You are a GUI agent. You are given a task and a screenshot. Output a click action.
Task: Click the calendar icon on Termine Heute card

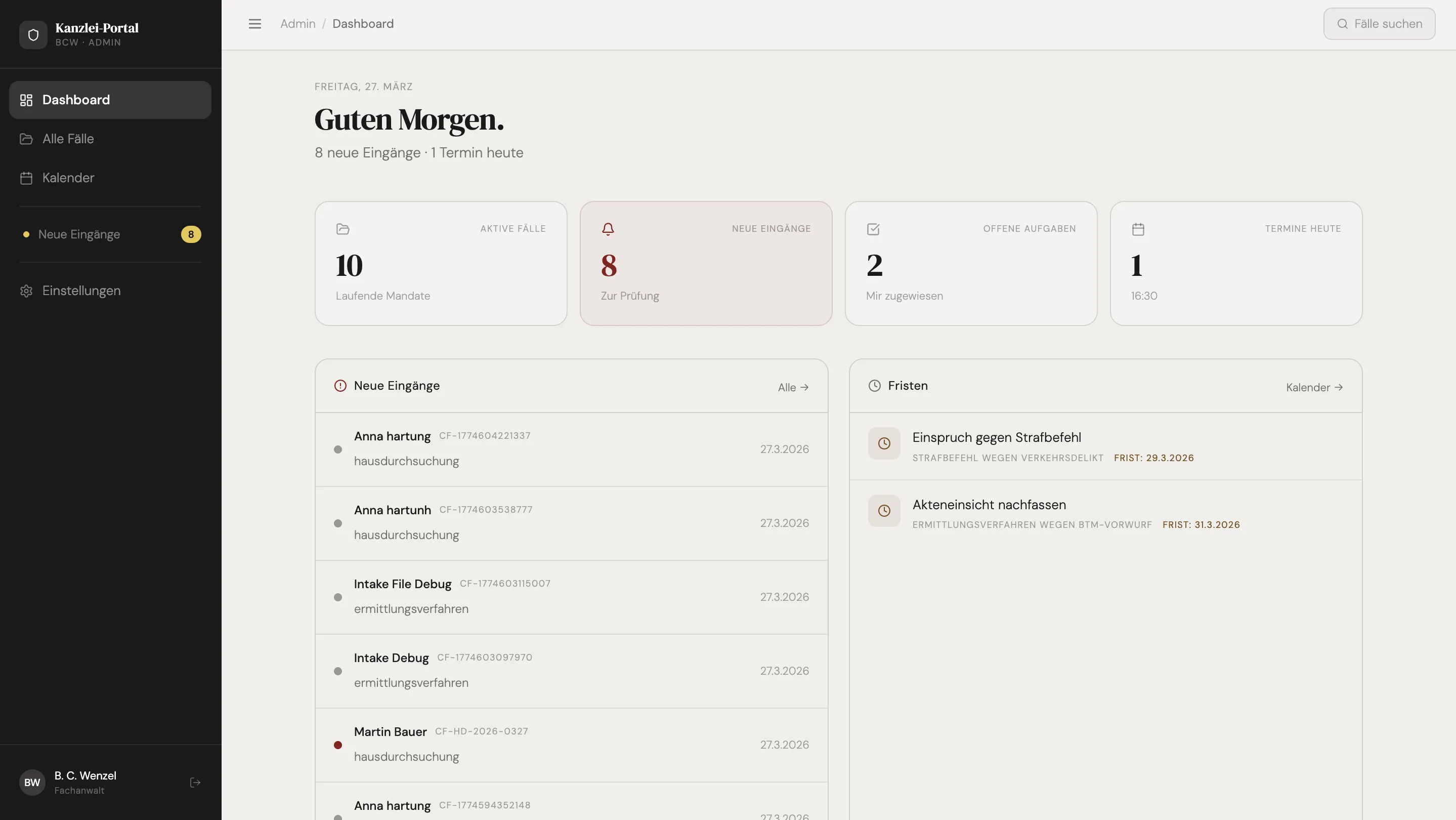(1138, 229)
